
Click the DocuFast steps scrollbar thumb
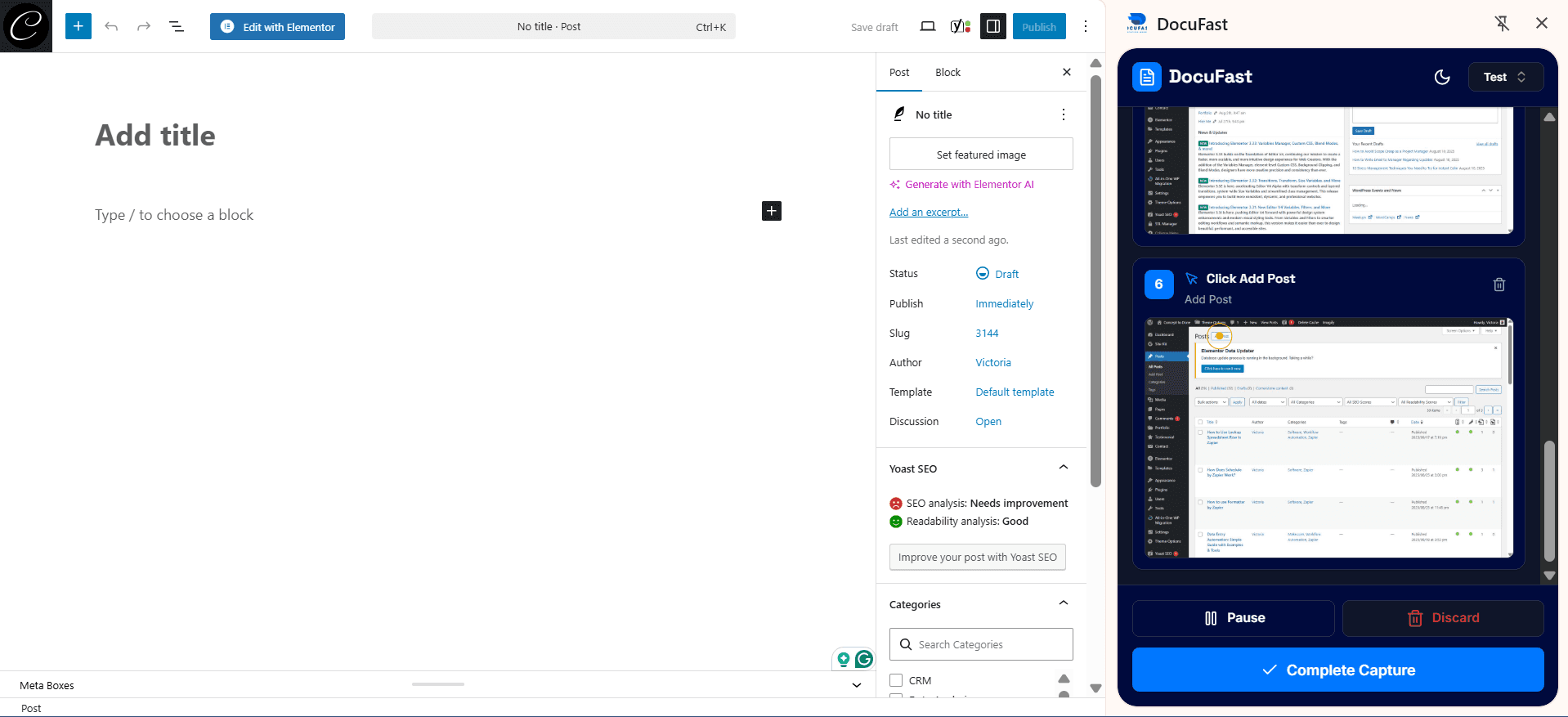[1549, 500]
